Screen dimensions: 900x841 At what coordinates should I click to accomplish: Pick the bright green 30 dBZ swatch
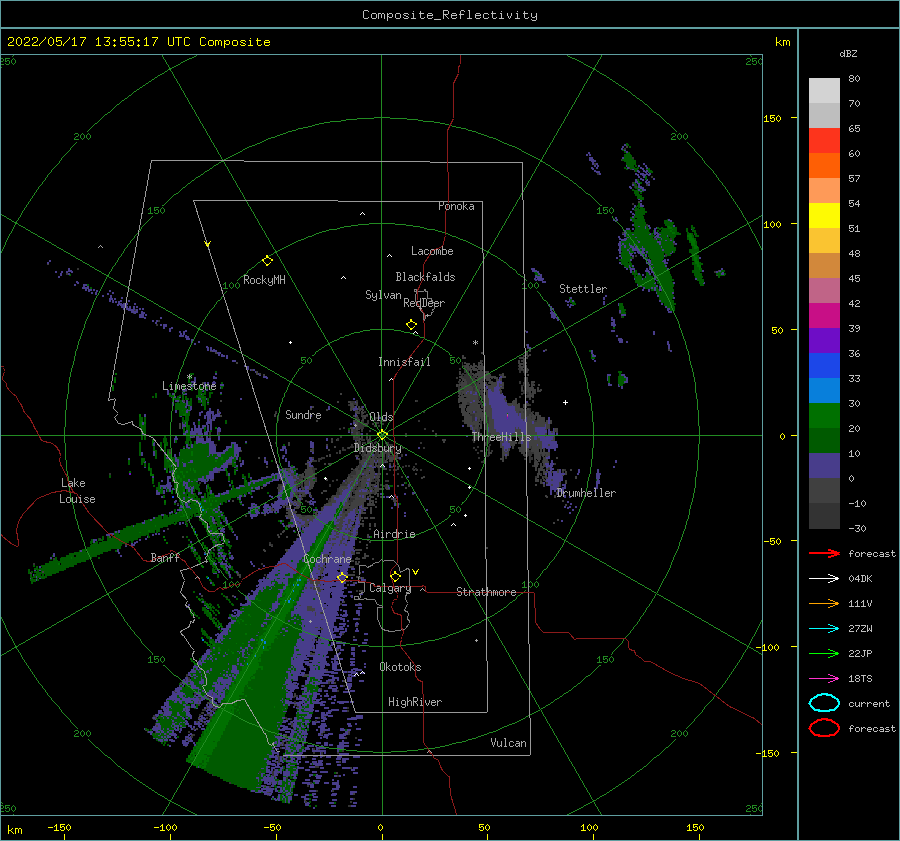point(824,416)
